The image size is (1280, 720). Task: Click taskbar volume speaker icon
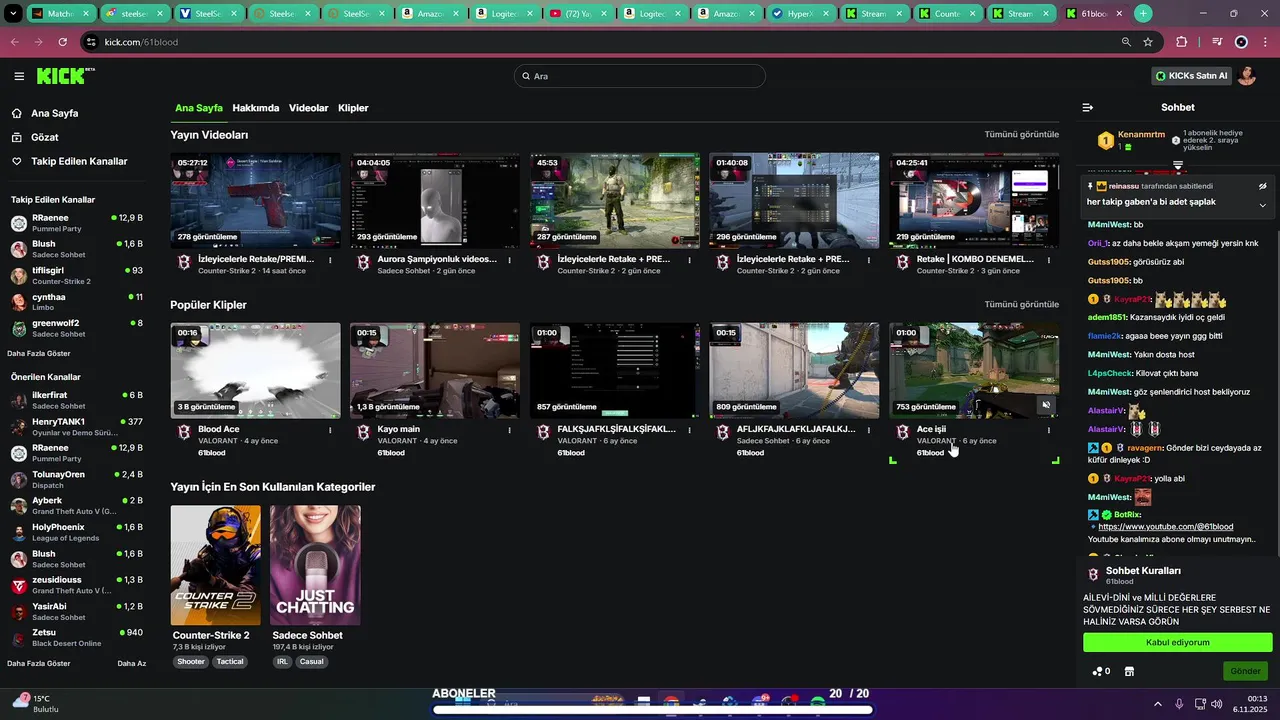(x=1217, y=704)
